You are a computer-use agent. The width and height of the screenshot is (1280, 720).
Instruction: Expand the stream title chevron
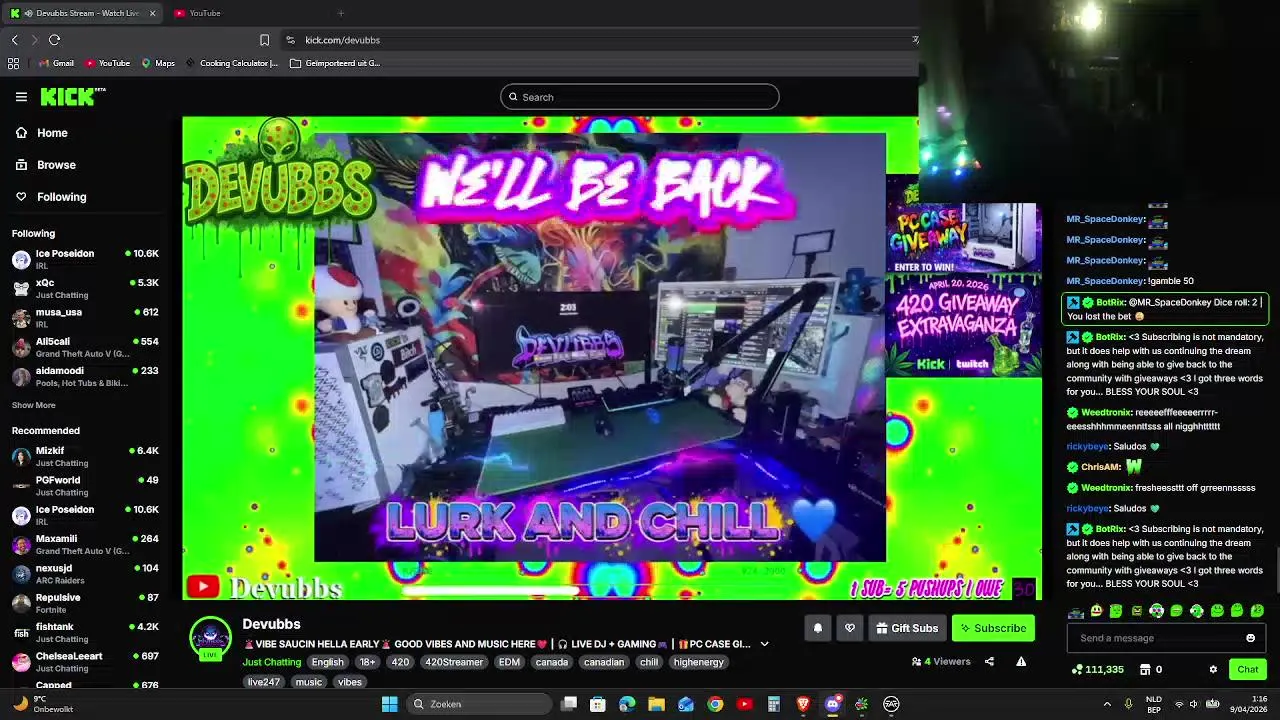pos(764,644)
